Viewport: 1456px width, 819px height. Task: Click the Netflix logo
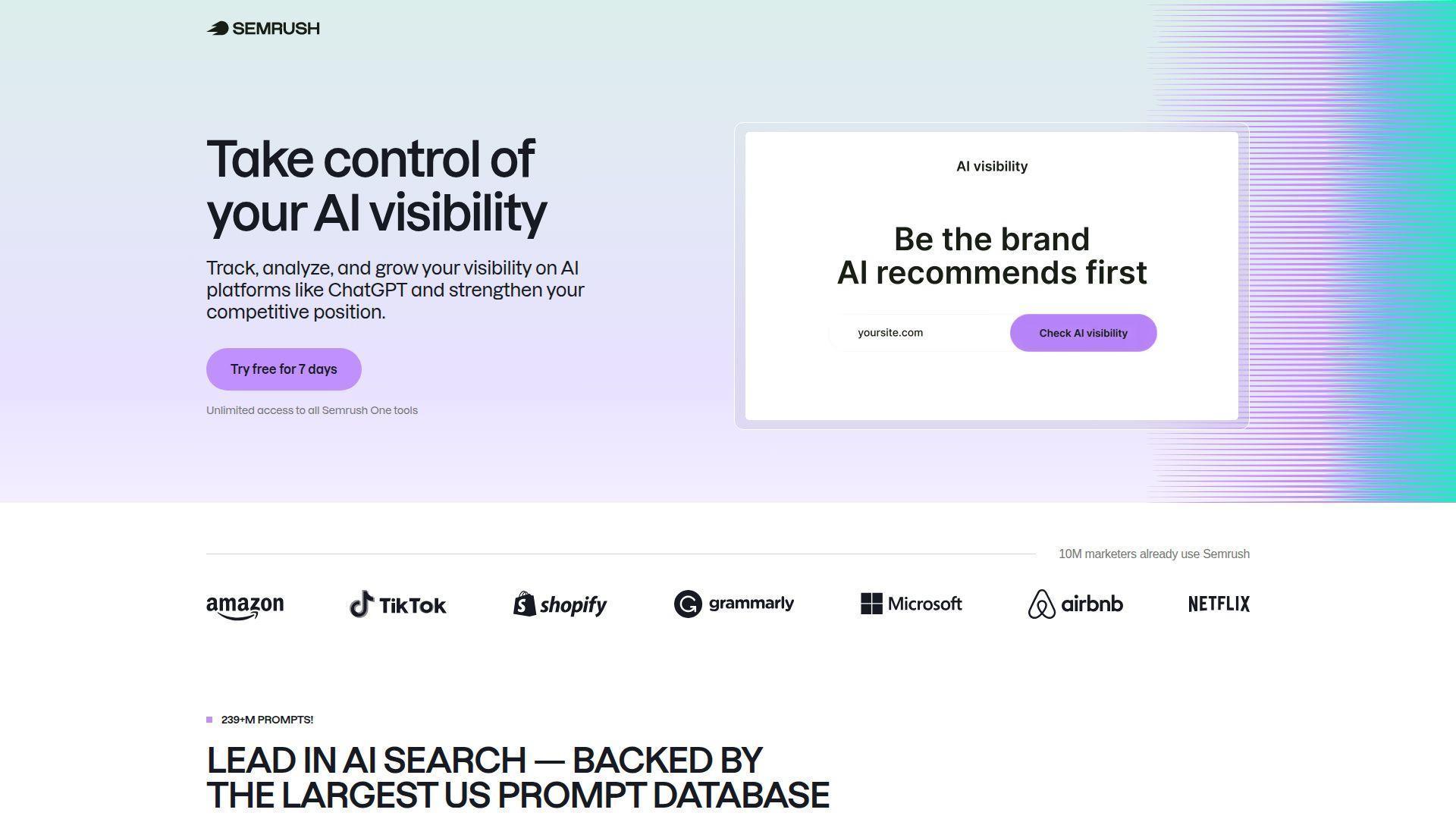1219,604
